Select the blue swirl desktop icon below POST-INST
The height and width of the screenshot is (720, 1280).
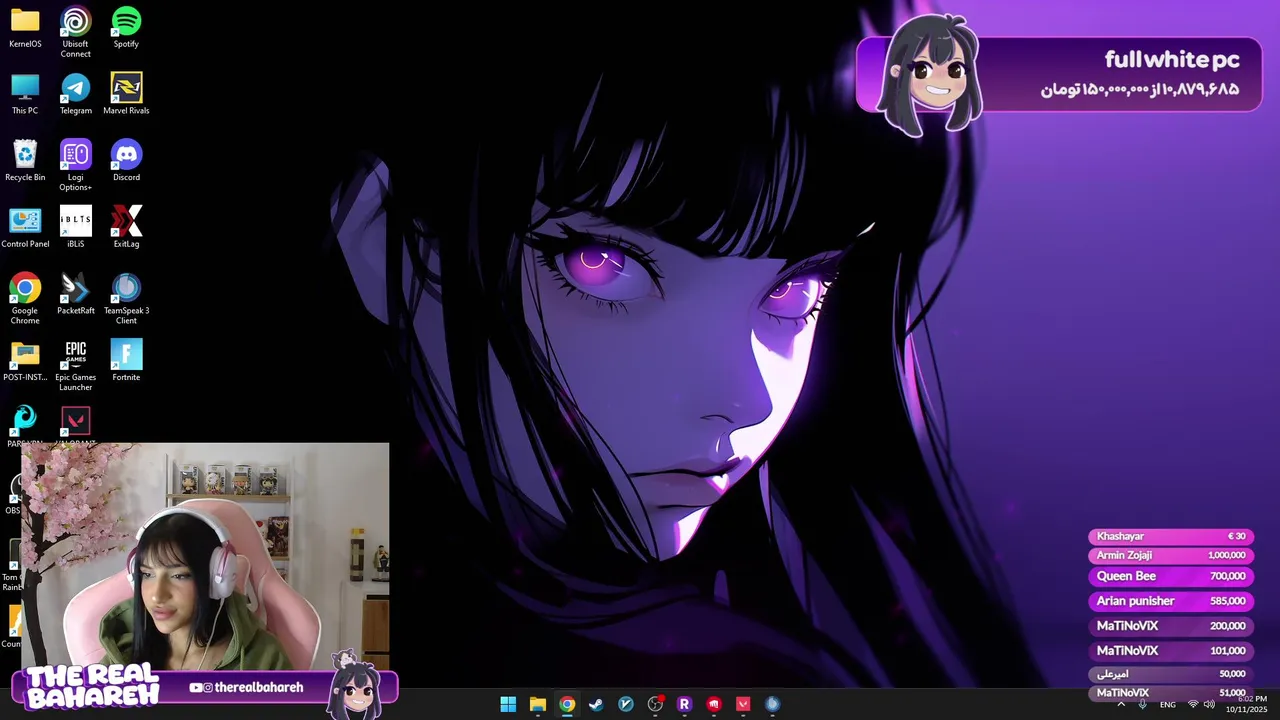[25, 420]
